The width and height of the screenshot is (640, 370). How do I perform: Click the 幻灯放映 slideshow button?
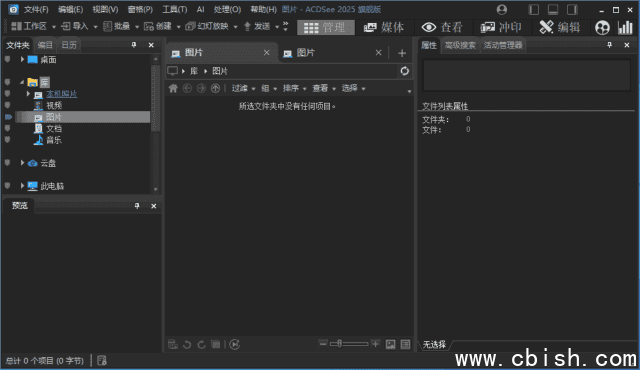point(207,27)
